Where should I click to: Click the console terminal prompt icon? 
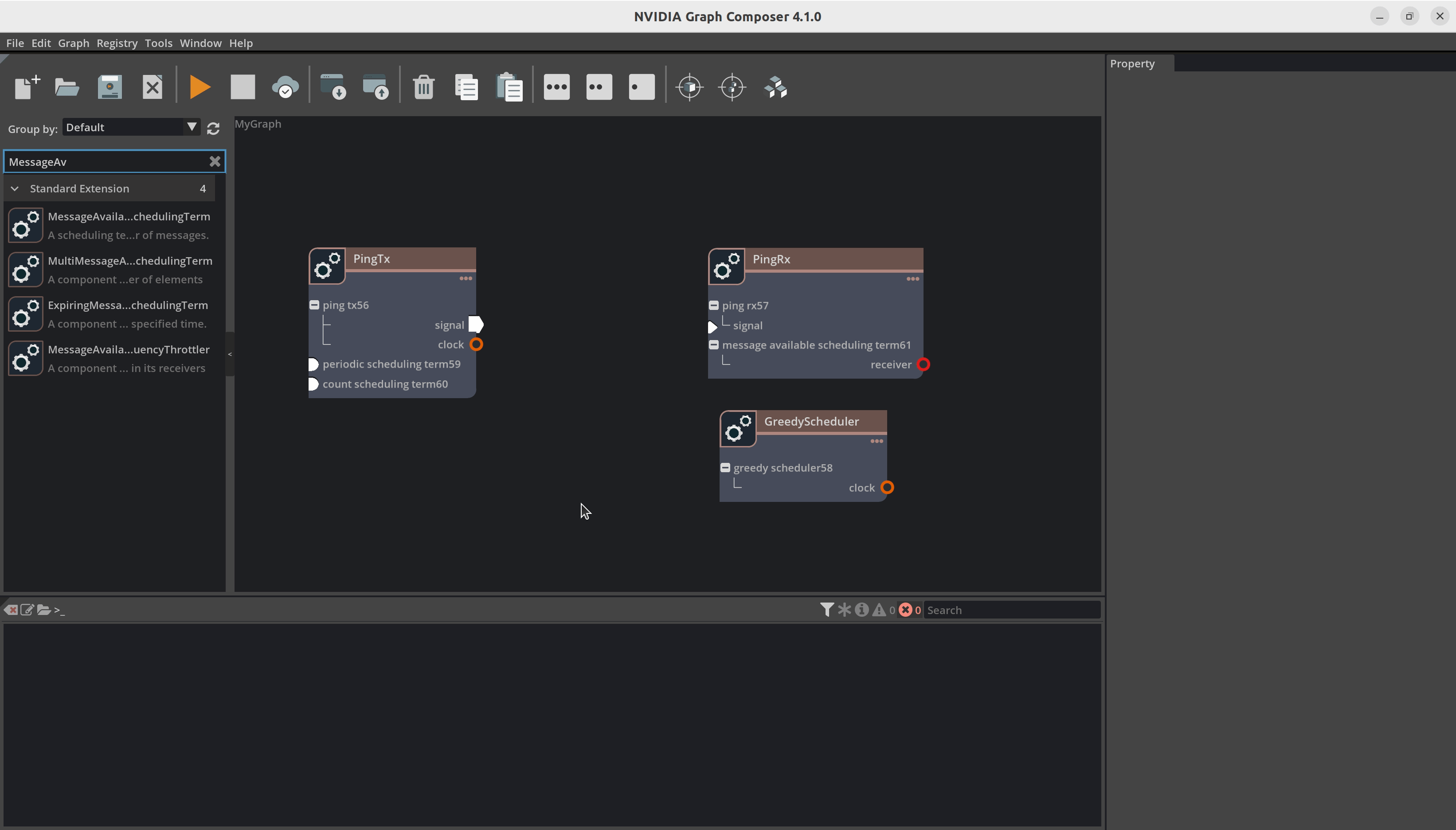(60, 610)
